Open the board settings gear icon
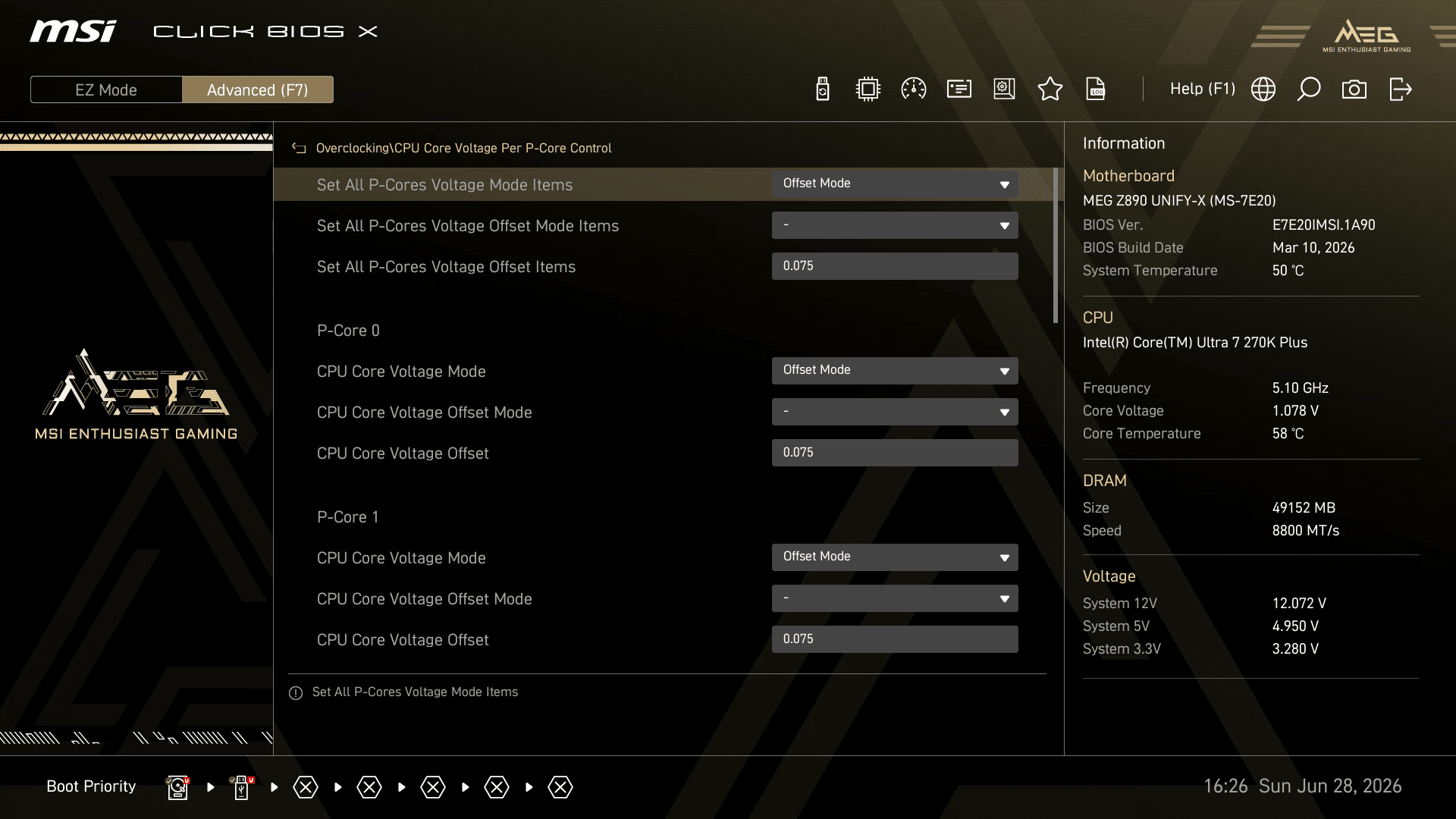 pyautogui.click(x=1005, y=89)
